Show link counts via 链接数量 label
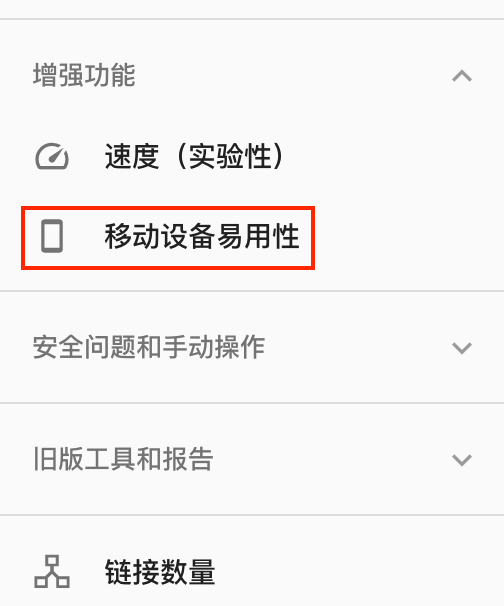504x606 pixels. tap(160, 572)
